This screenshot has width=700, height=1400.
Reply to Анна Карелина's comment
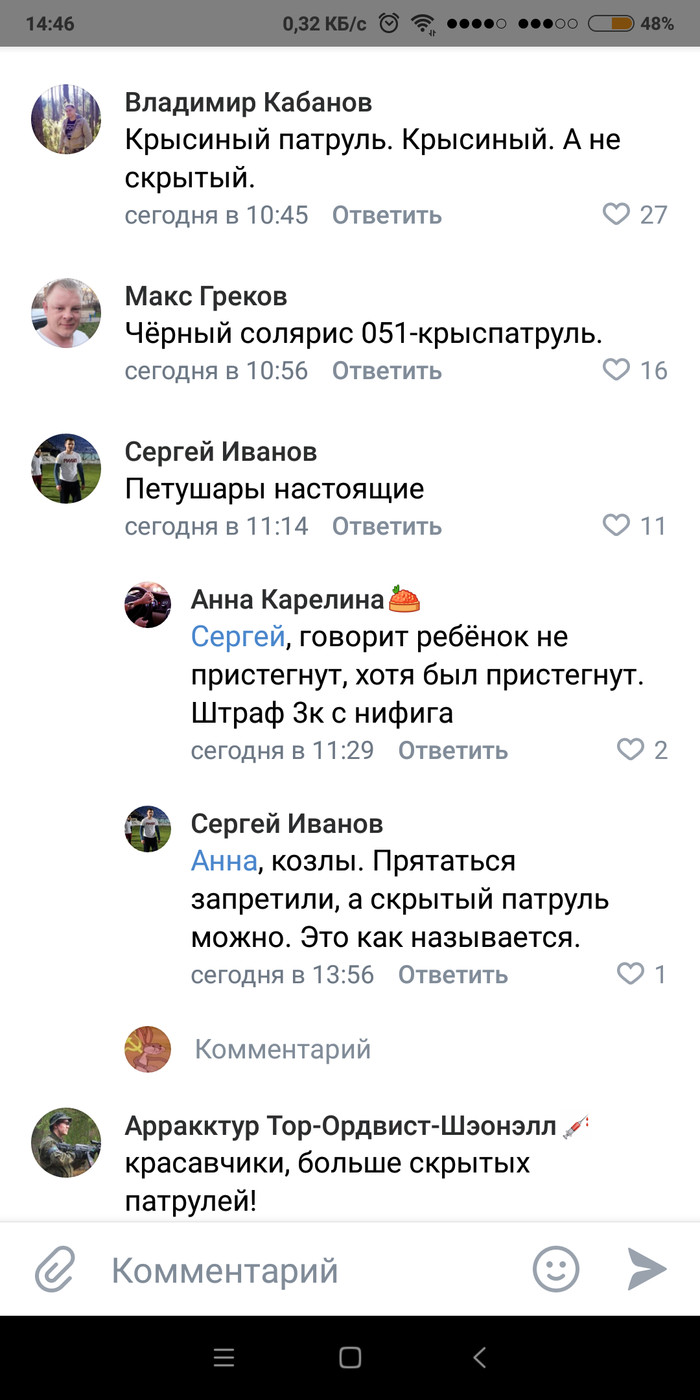[452, 749]
